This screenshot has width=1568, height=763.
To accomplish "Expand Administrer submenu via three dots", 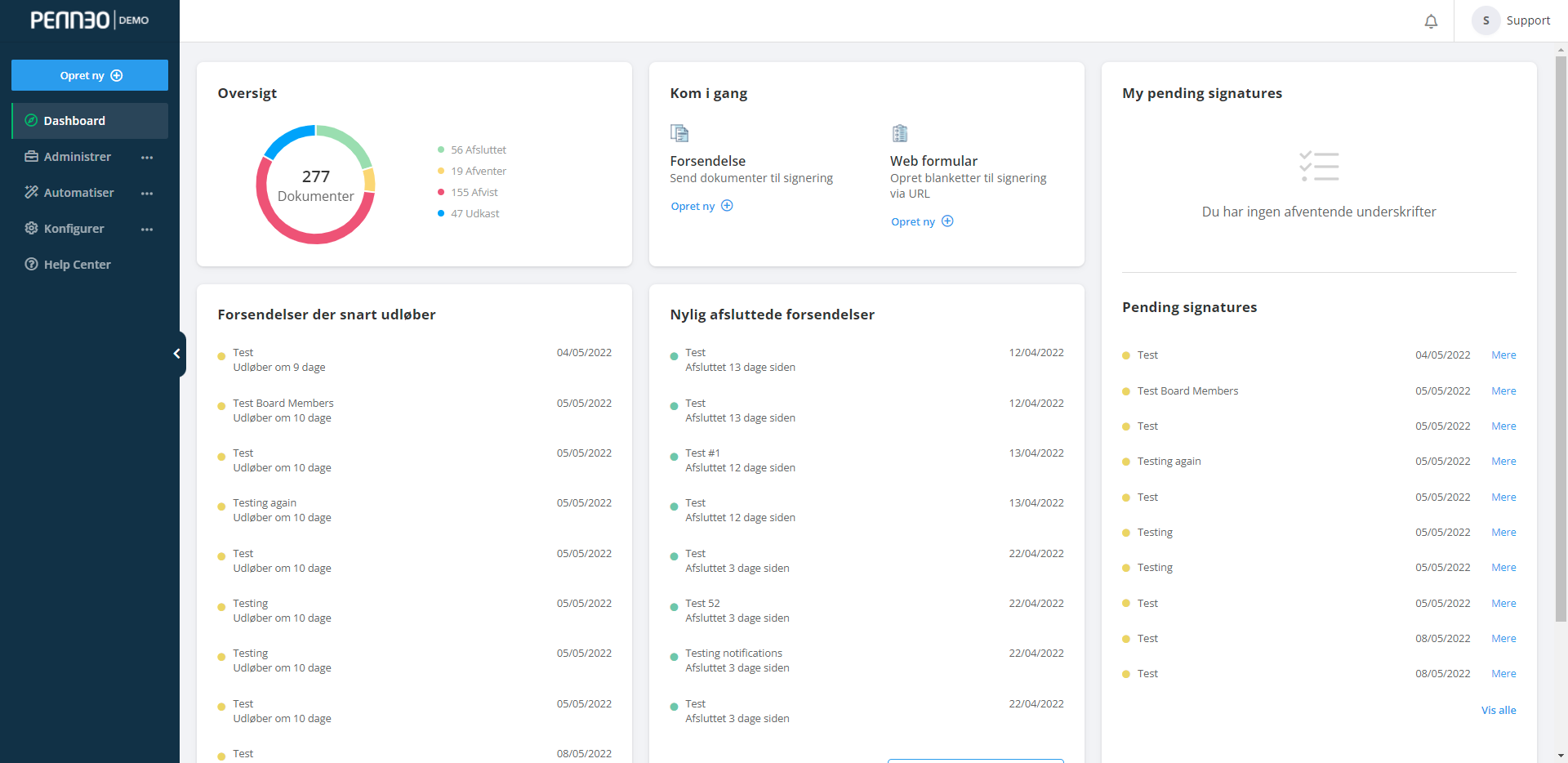I will [x=147, y=157].
